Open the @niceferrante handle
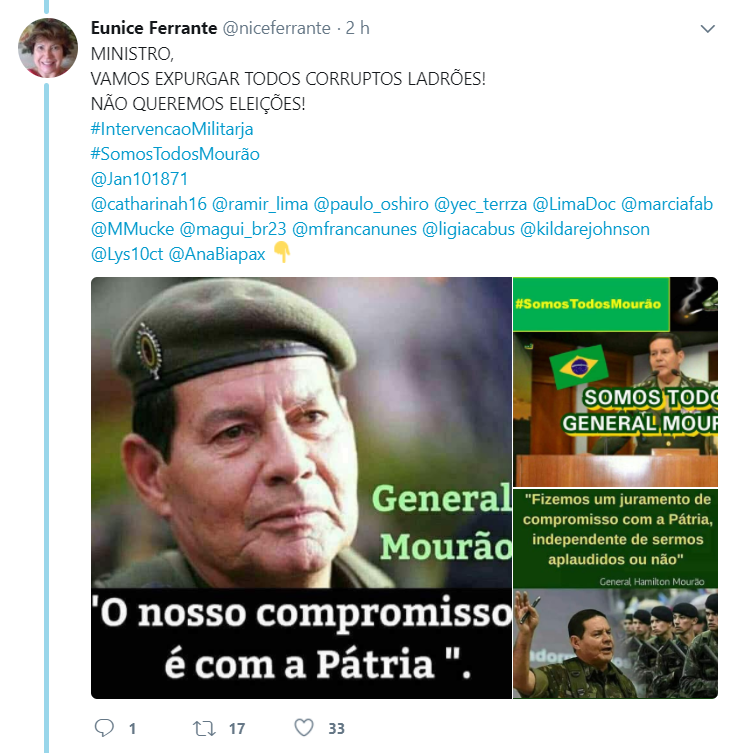Viewport: 756px width, 753px height. [276, 28]
